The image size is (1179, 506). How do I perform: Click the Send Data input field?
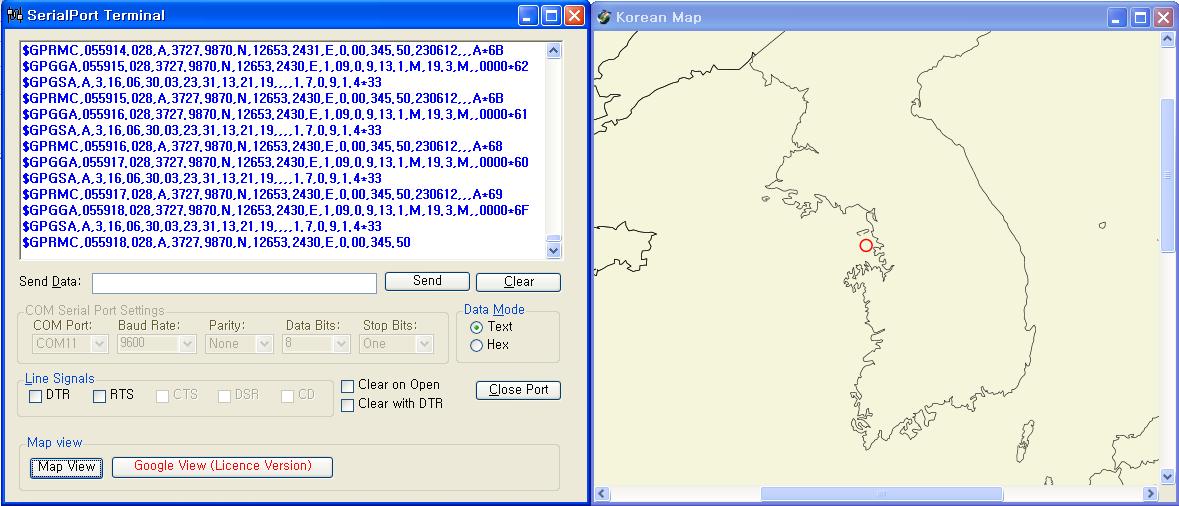[x=235, y=283]
